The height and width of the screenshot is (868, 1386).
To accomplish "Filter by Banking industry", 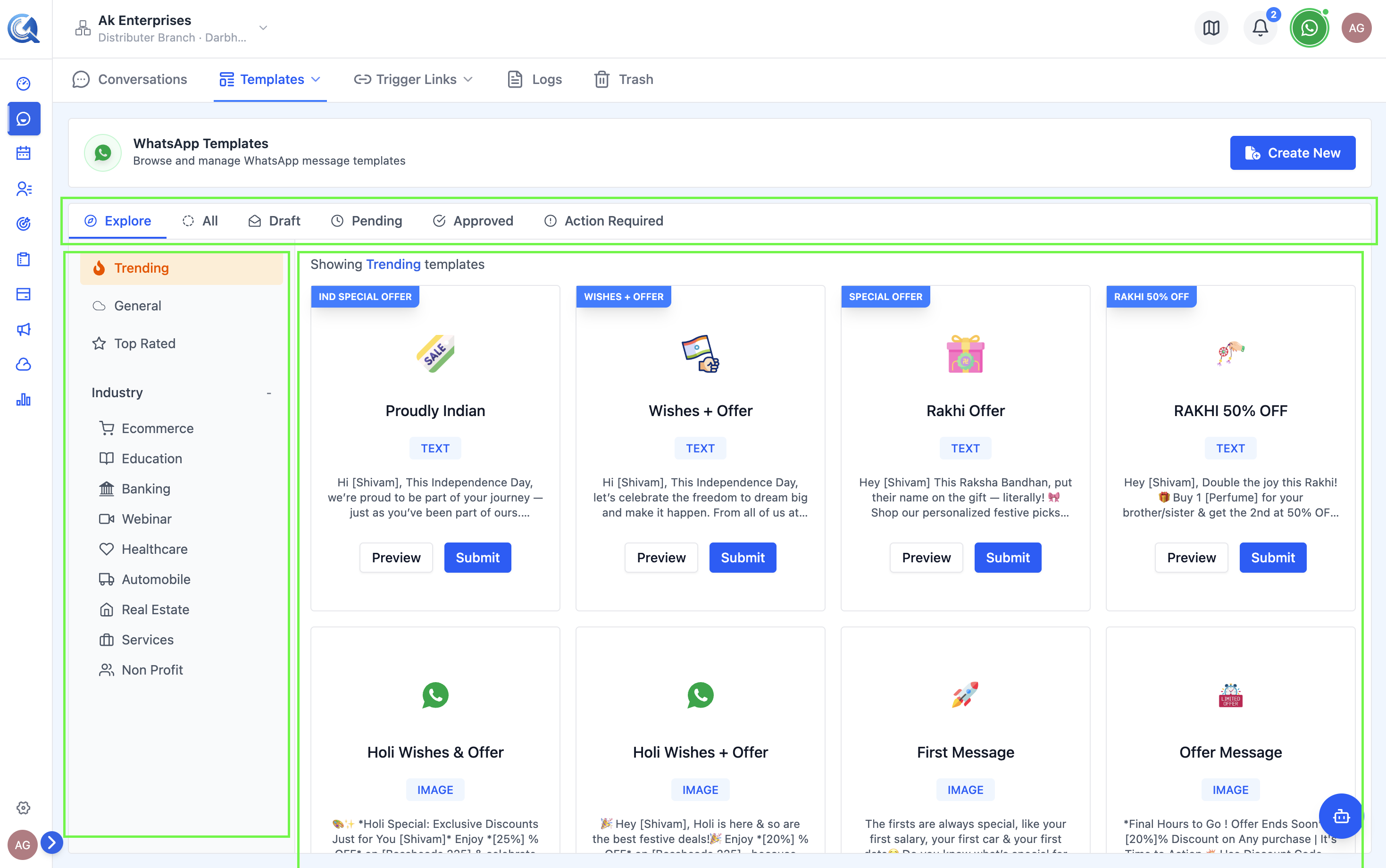I will 135,489.
